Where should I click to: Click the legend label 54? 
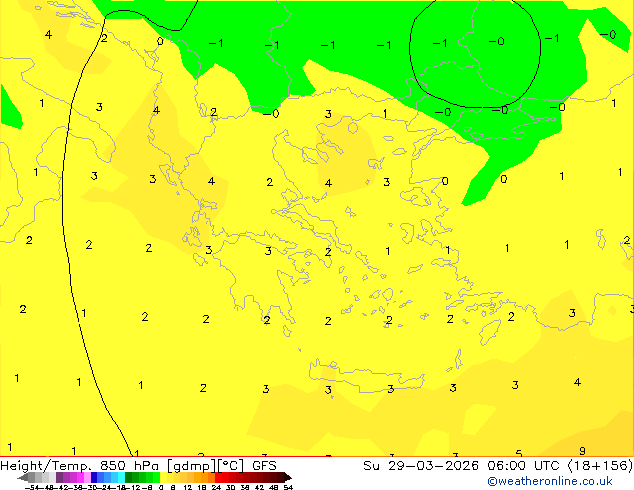click(287, 487)
